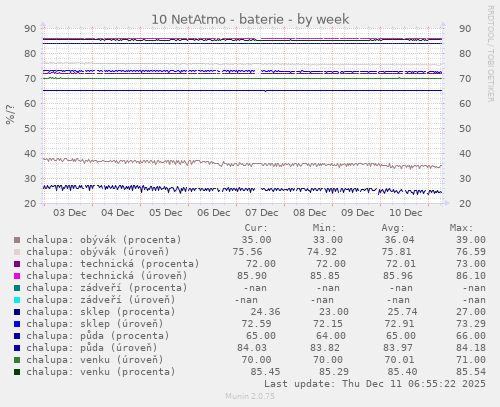The height and width of the screenshot is (407, 500).
Task: Click the 06 Dec date label
Action: (214, 213)
